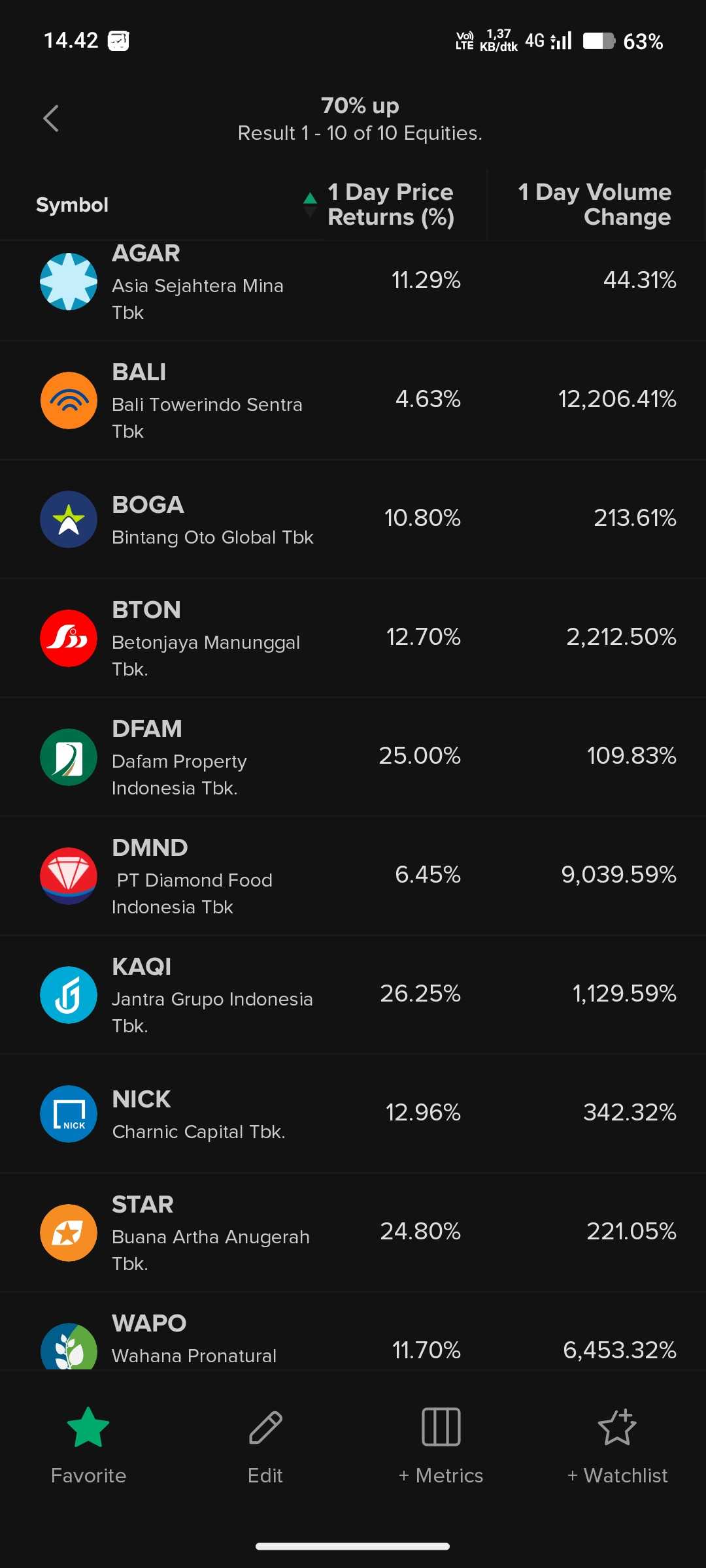Sort by 1 Day Price Returns arrow

311,204
